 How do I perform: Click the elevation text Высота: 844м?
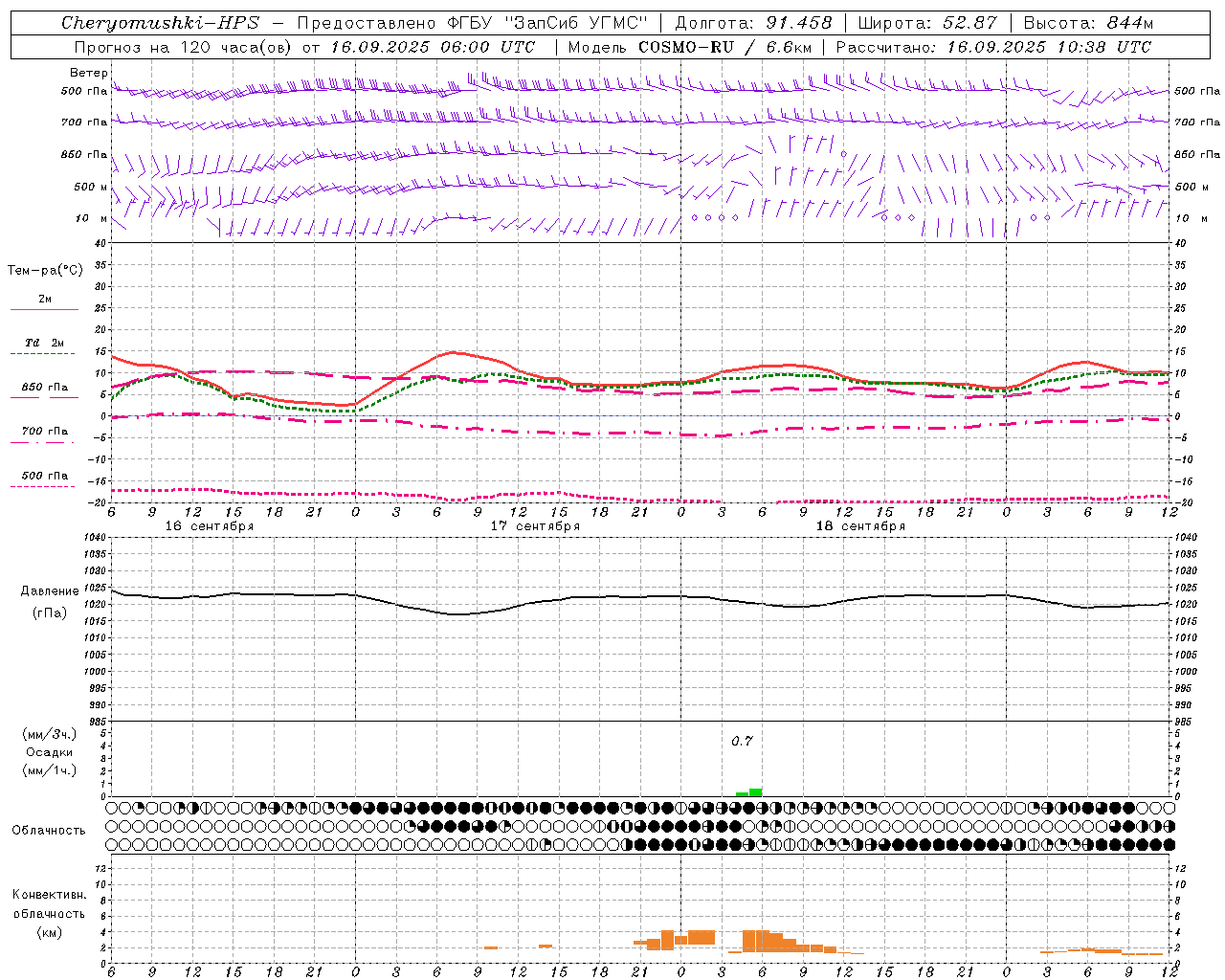pos(1088,23)
